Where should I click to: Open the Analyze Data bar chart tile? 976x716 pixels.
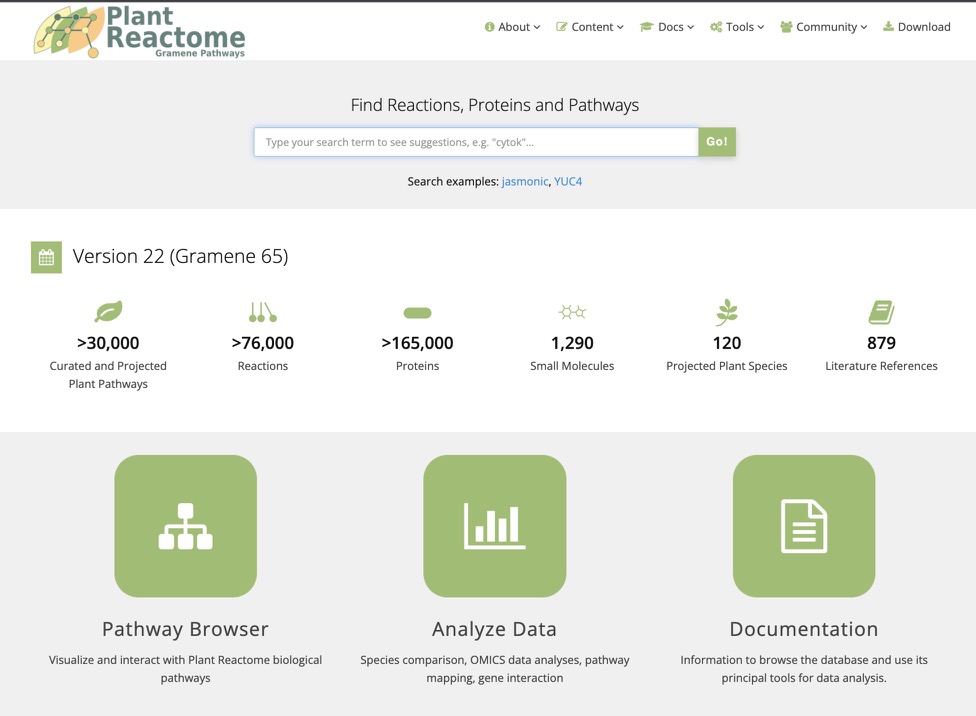click(495, 526)
